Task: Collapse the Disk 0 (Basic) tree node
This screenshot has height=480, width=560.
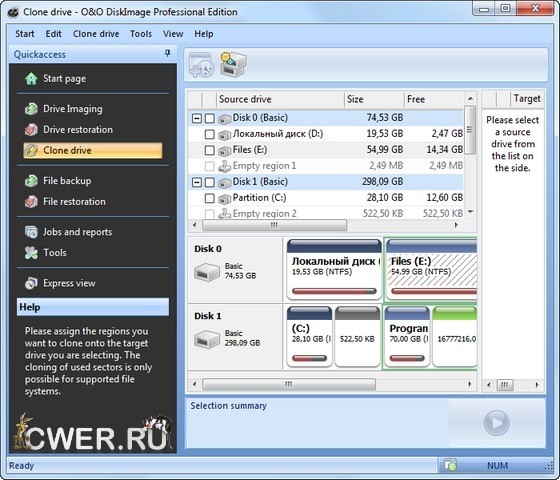Action: pos(197,118)
